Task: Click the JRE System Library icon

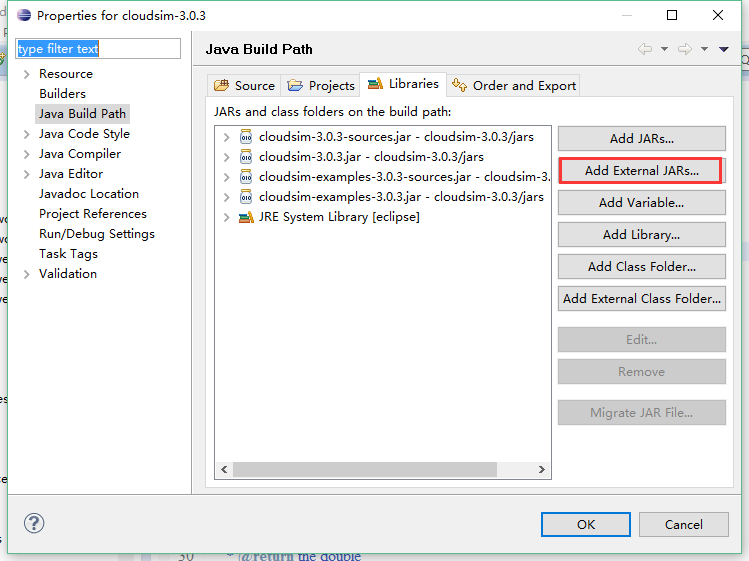Action: pyautogui.click(x=246, y=217)
